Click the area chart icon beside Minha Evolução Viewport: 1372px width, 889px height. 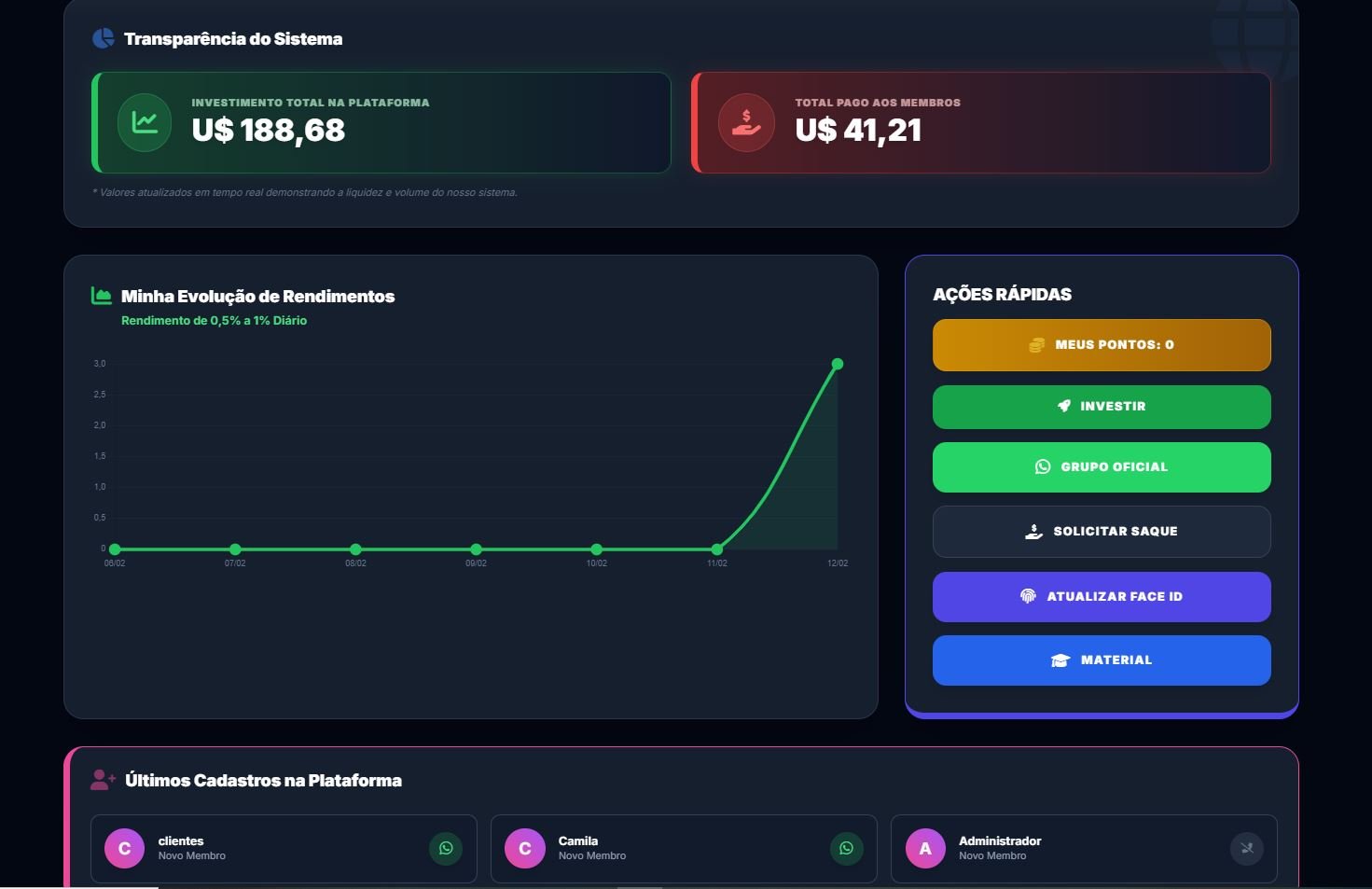(102, 296)
